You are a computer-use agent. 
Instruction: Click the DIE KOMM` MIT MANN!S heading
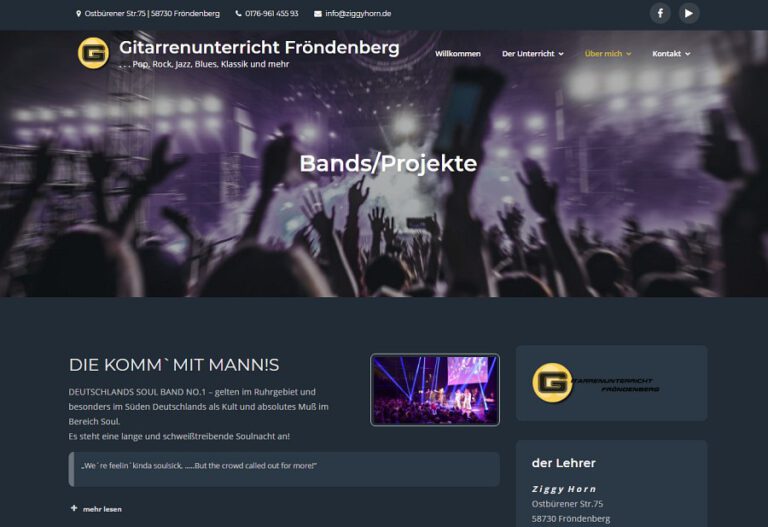[x=174, y=365]
